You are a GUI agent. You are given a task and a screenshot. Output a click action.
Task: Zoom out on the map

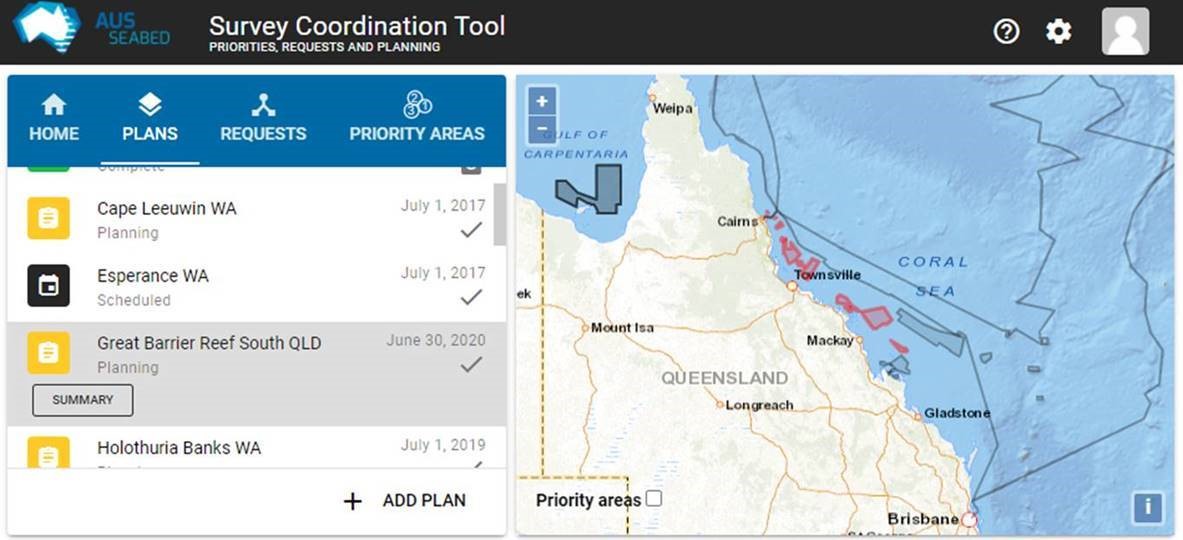point(542,129)
